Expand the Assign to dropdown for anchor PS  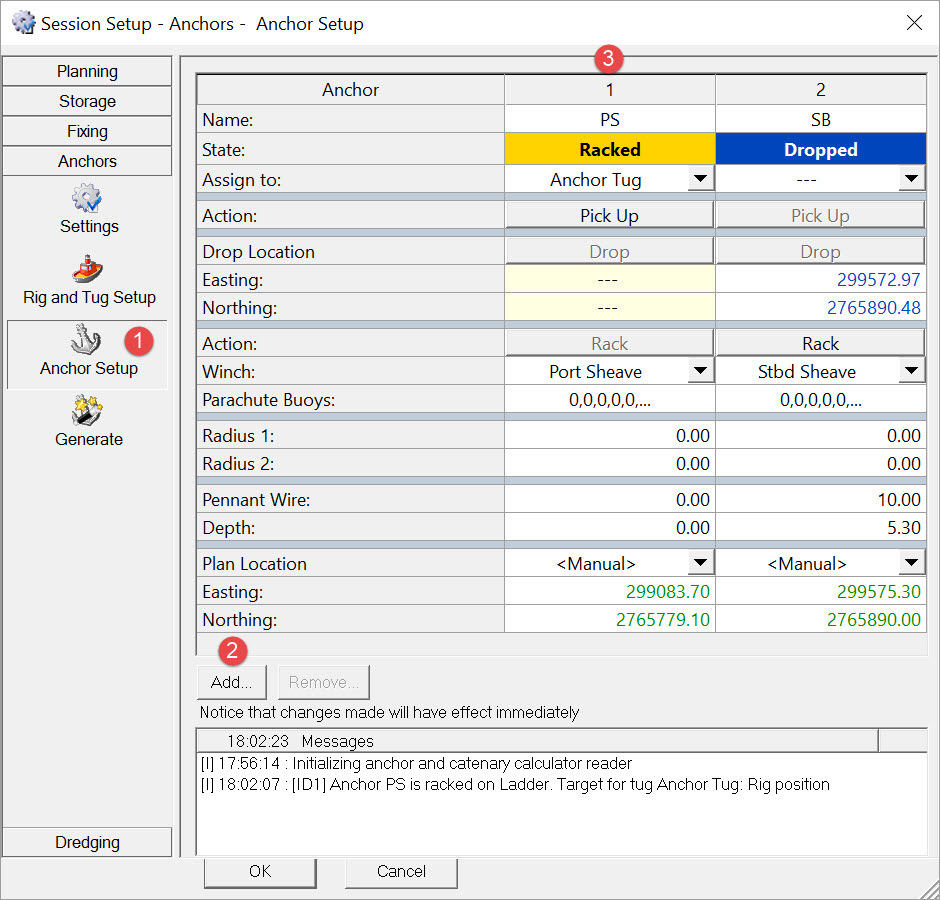tap(701, 179)
